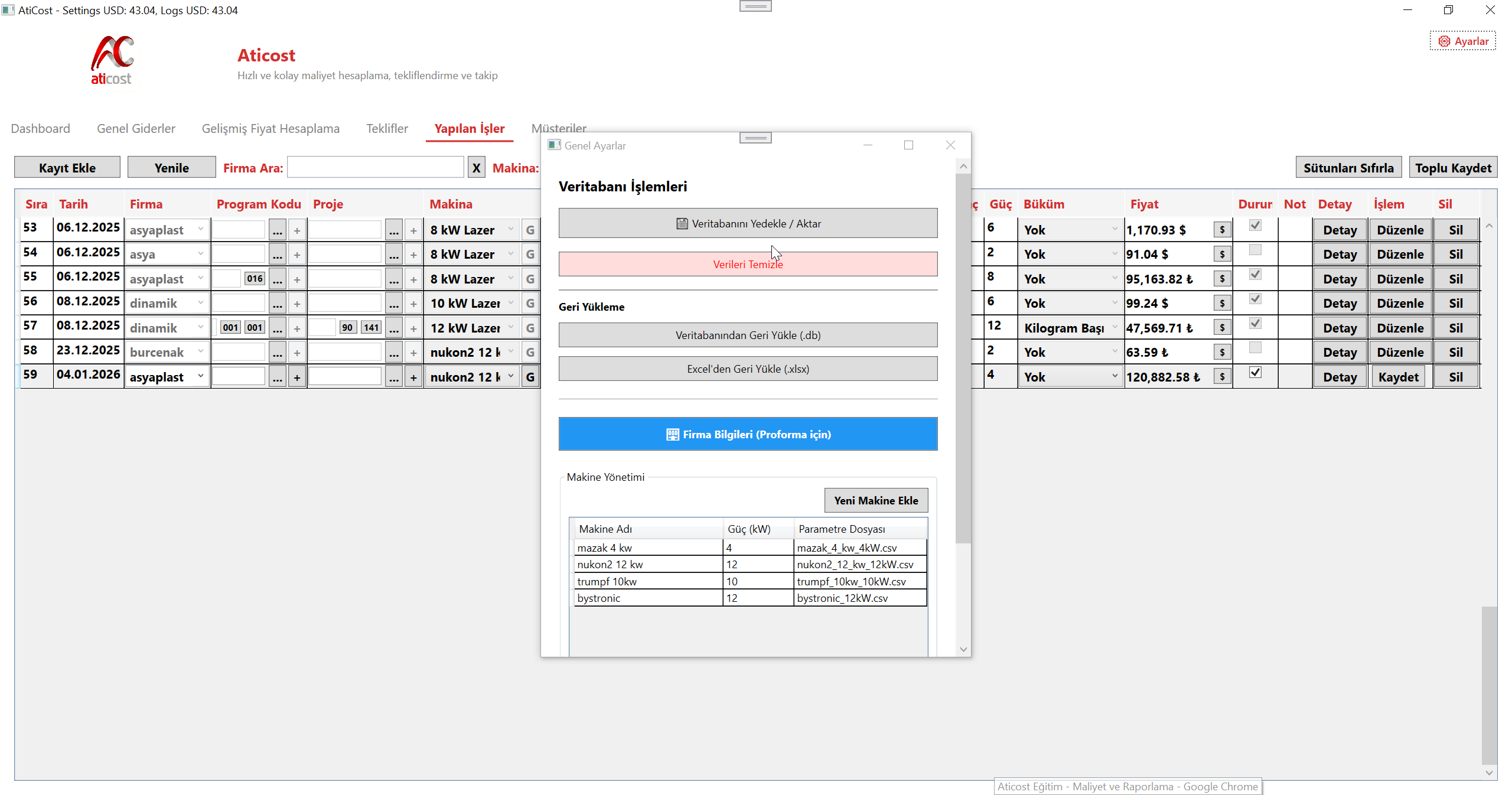Toggle the Durum checkbox in row 58

point(1255,348)
